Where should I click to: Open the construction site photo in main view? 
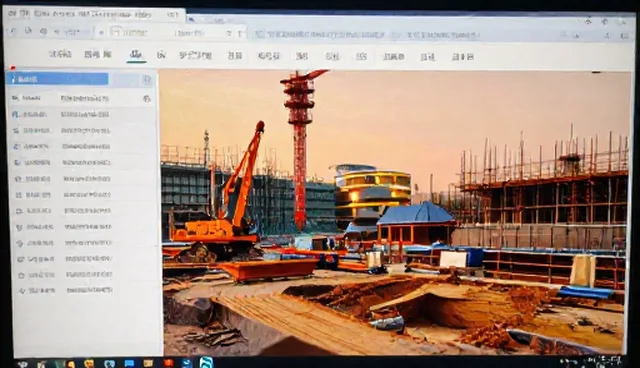click(x=393, y=212)
